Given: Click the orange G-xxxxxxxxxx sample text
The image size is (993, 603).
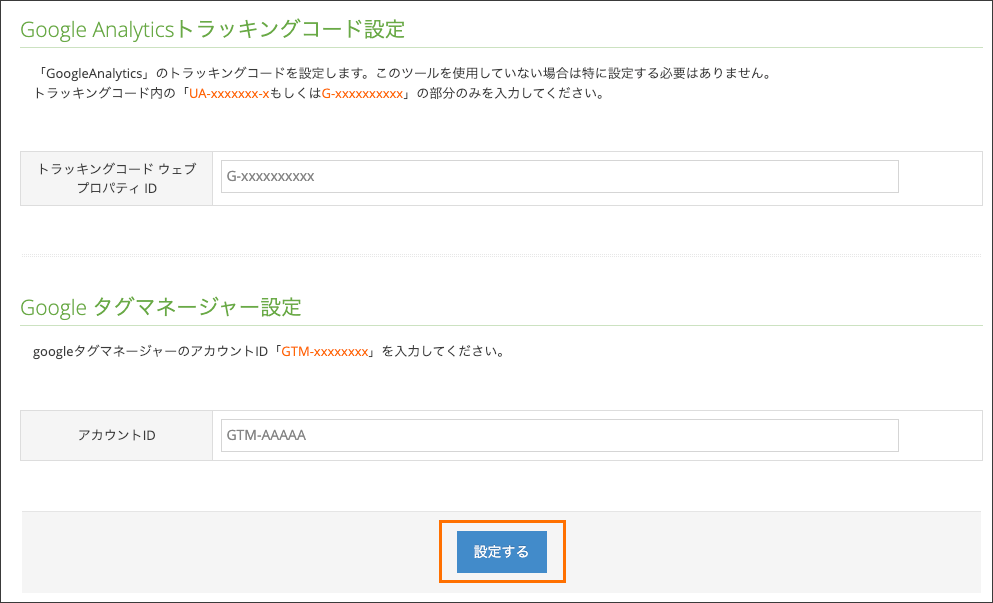Looking at the screenshot, I should pos(362,94).
